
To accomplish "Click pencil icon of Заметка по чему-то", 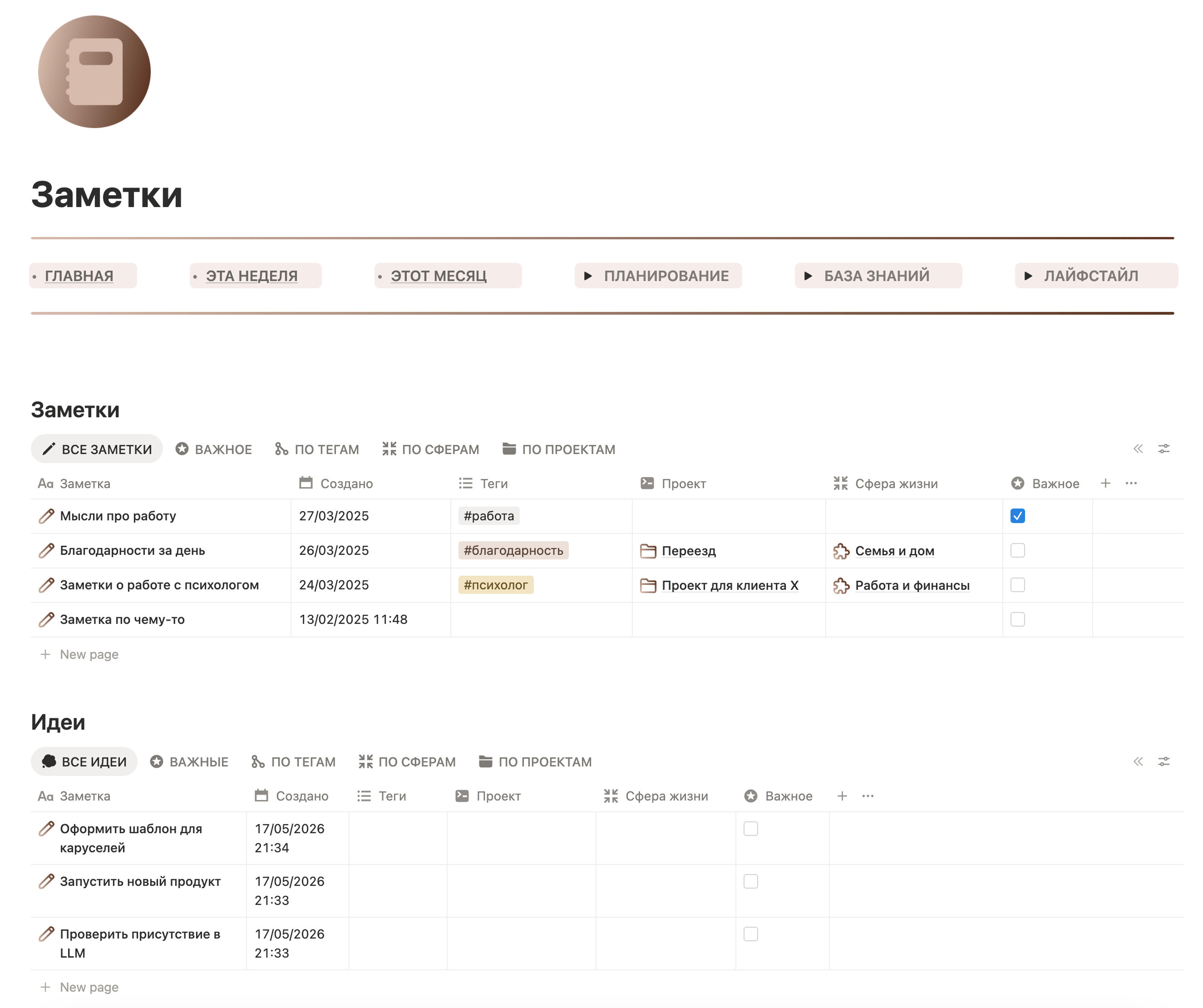I will tap(46, 619).
